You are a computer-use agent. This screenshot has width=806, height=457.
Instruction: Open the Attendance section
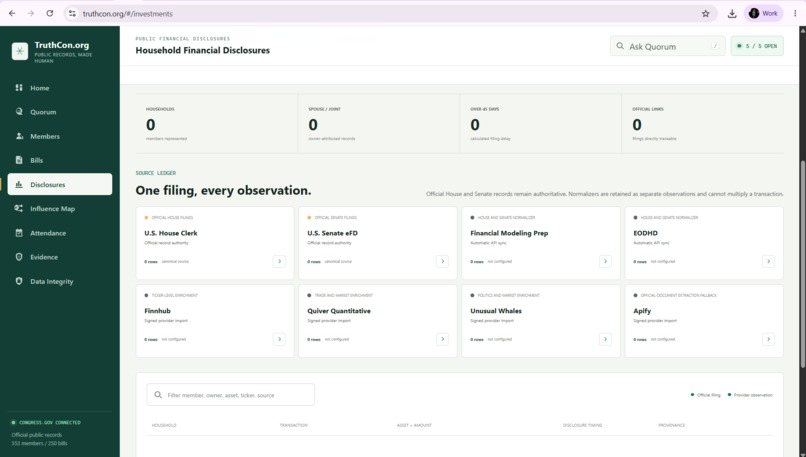[60, 233]
